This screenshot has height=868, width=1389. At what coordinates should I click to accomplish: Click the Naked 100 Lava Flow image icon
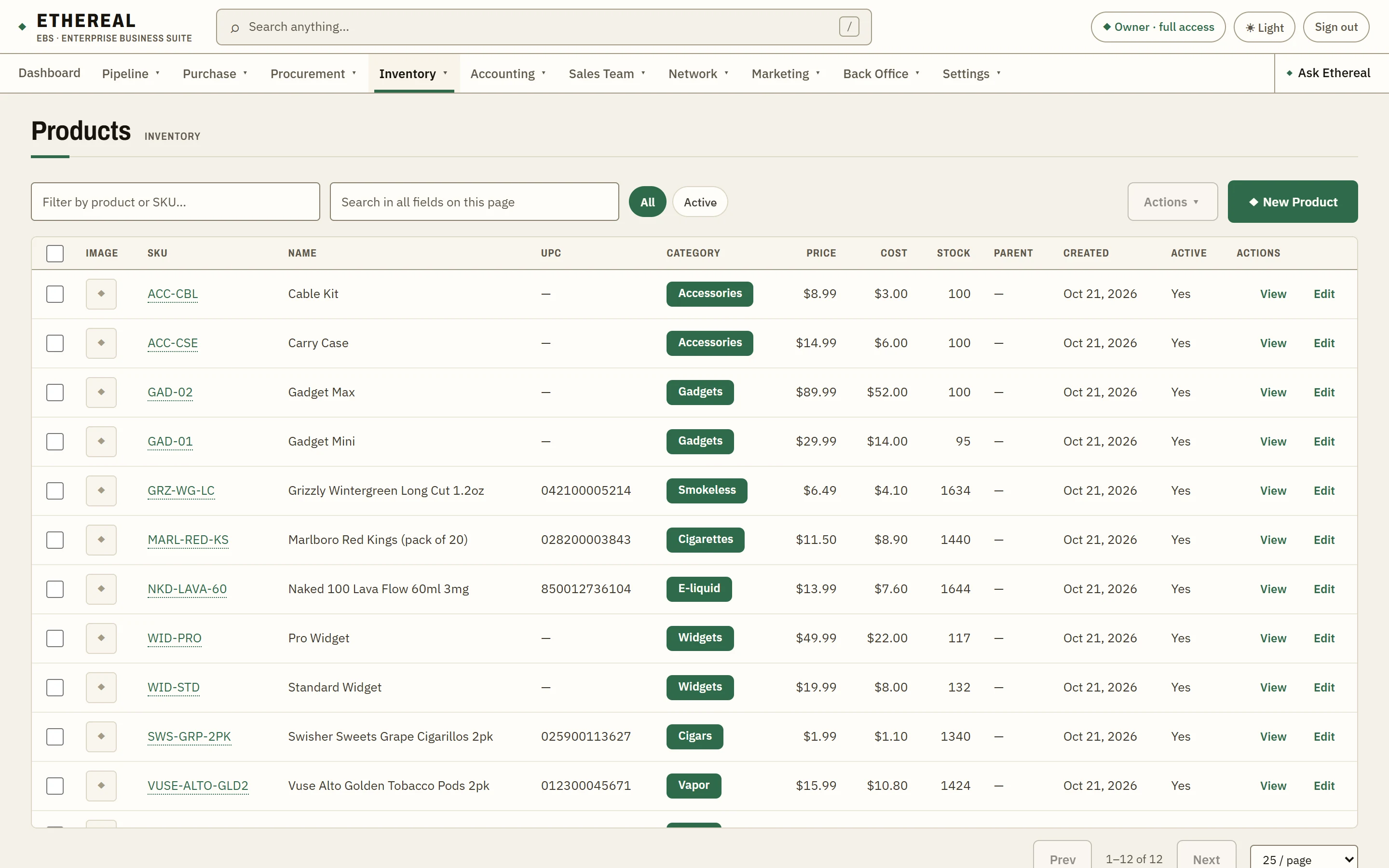(x=101, y=589)
